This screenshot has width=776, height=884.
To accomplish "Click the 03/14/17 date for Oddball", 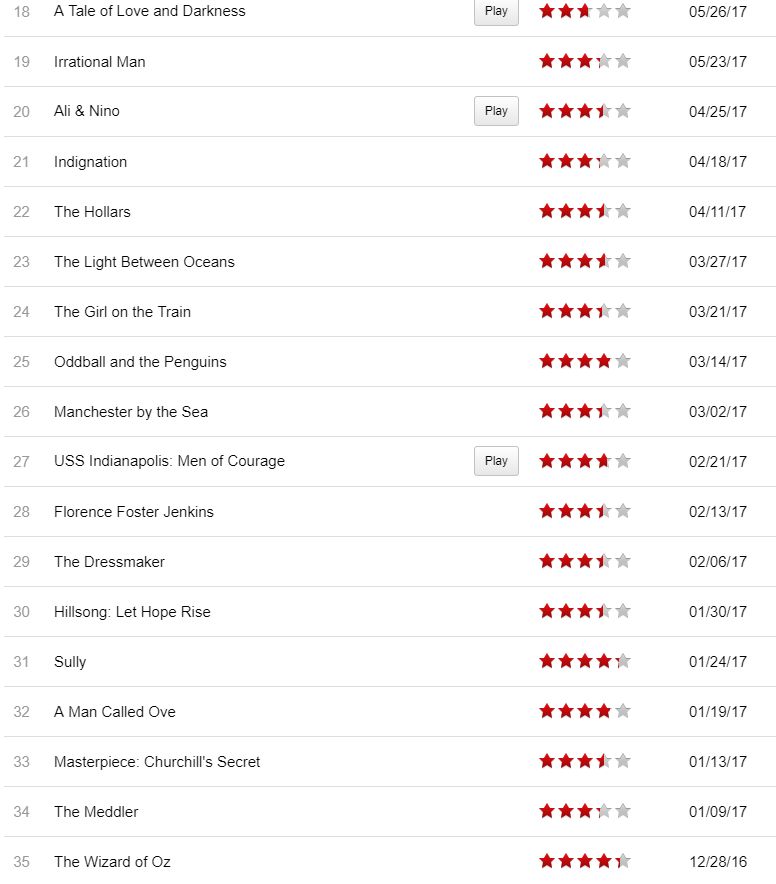I will [x=717, y=362].
